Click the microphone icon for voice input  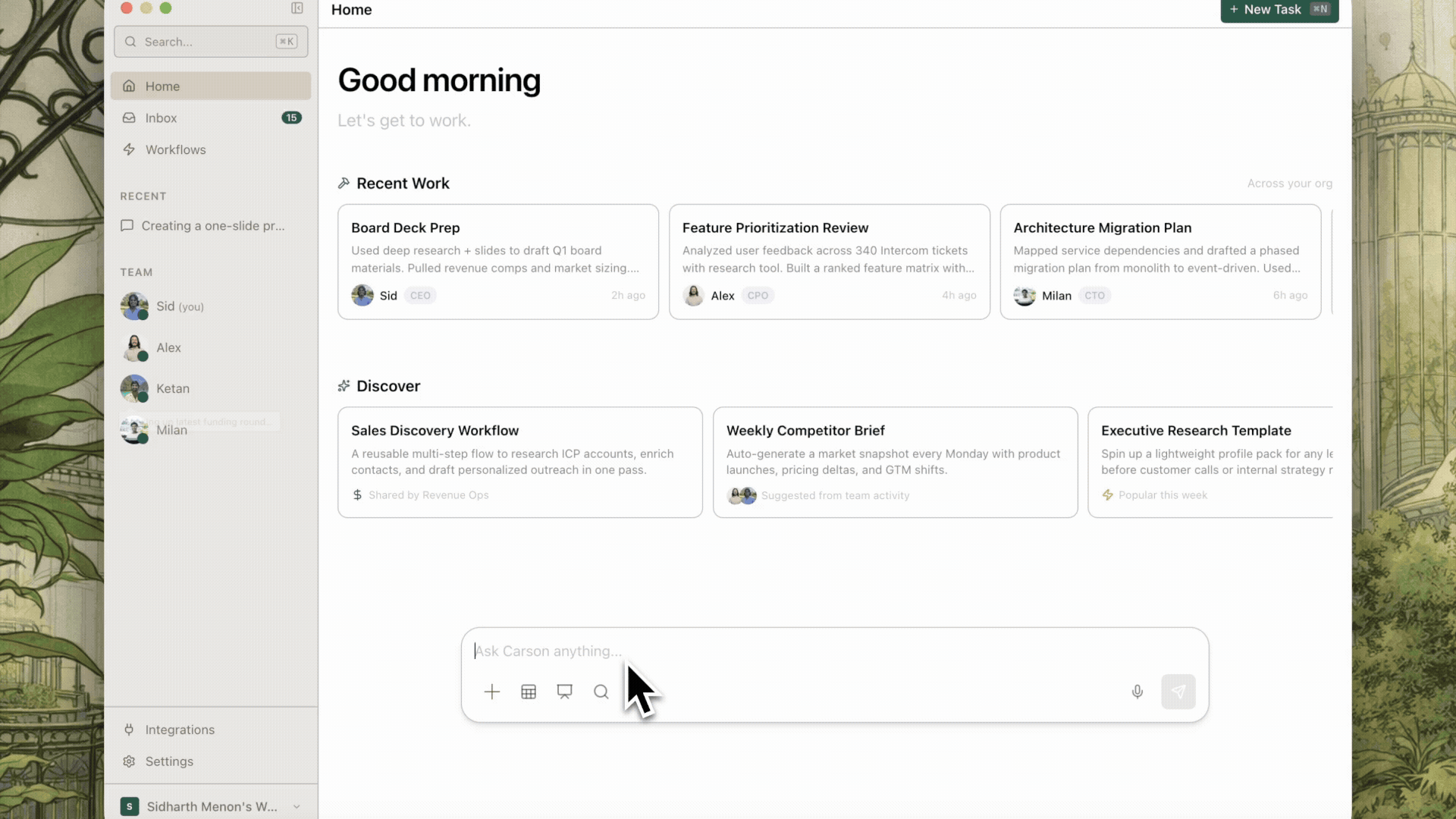[1137, 692]
